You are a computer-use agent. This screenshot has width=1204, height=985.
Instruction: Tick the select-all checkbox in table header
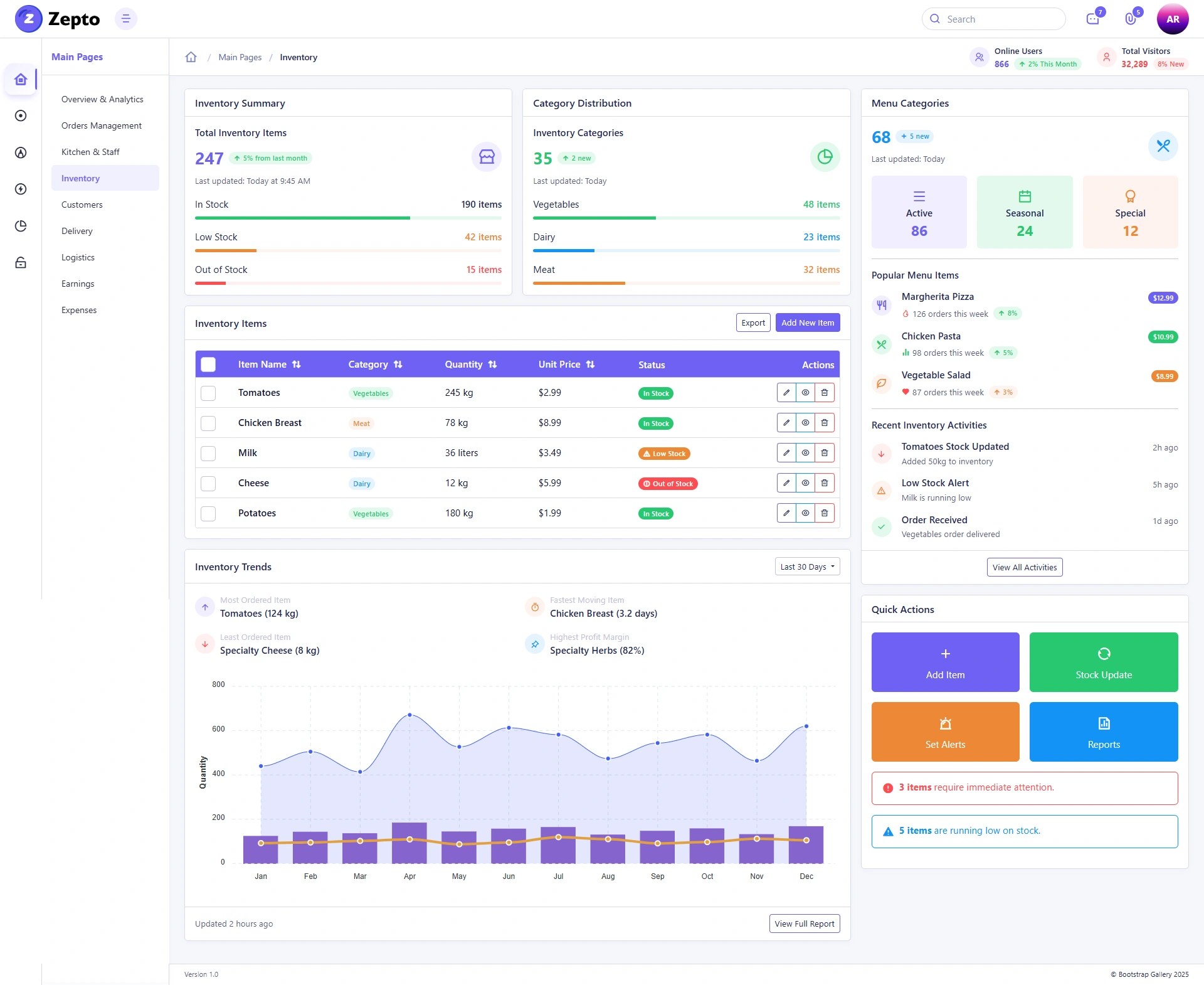click(x=208, y=365)
